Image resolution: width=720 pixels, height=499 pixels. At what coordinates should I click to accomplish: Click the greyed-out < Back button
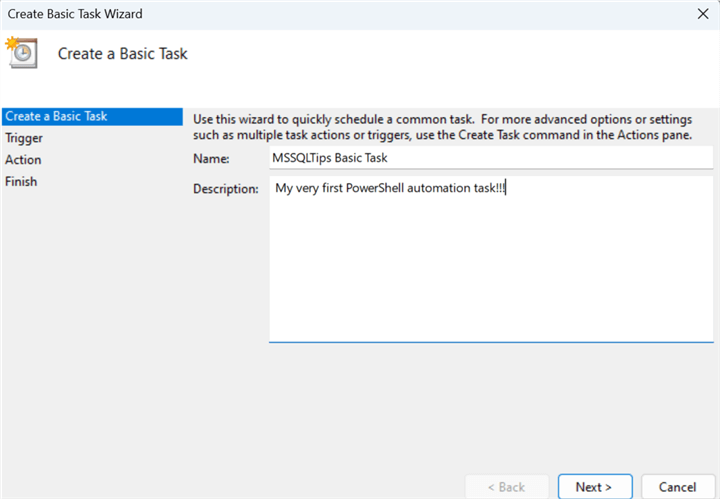coord(505,486)
